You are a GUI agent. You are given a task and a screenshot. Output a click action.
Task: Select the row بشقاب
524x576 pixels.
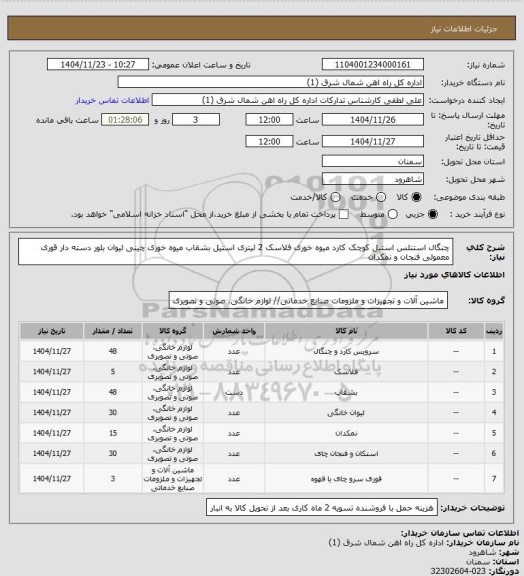tap(262, 392)
